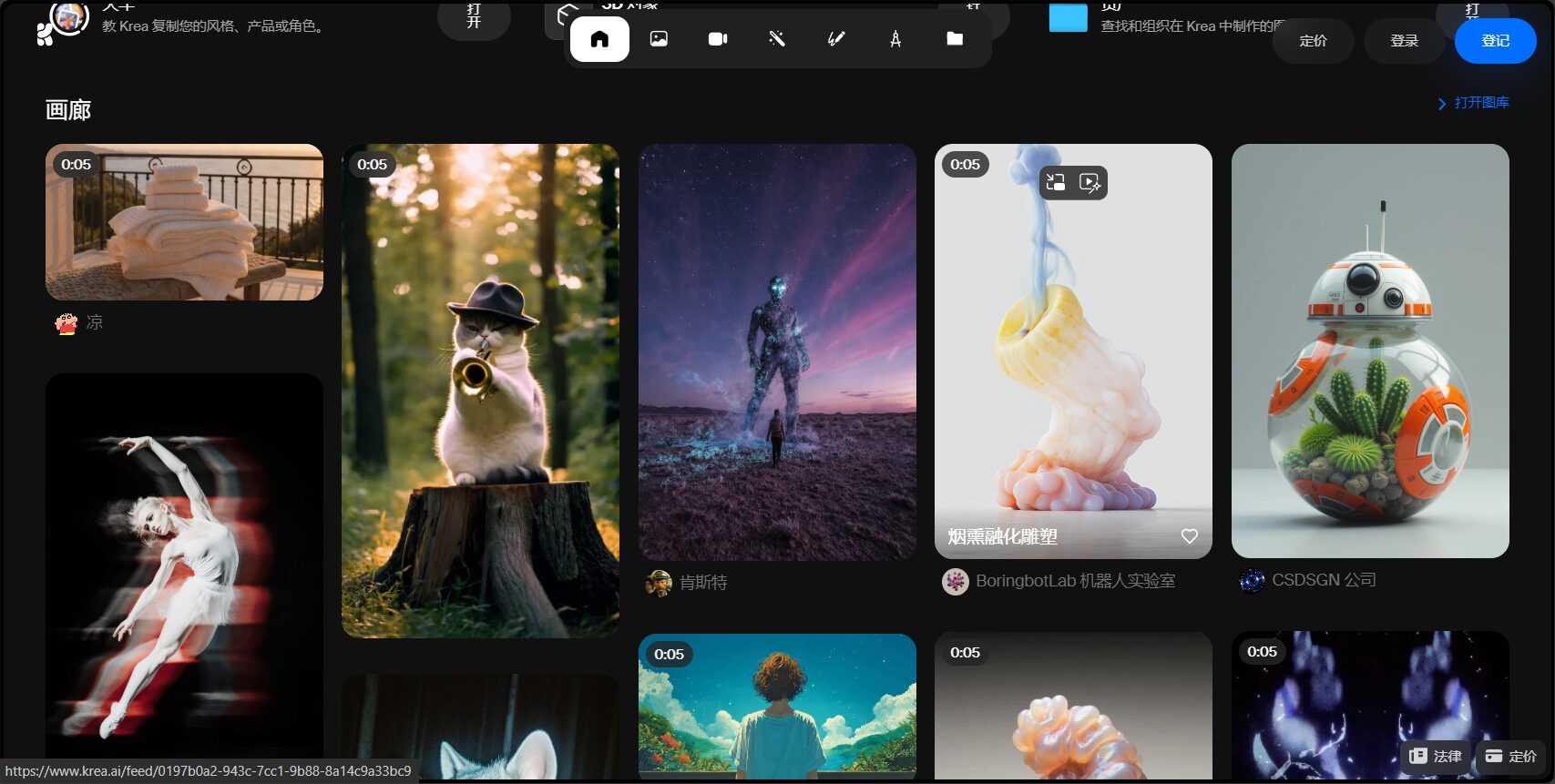Screen dimensions: 1555x784
Task: Click the CSDSGN avatar icon
Action: (x=1252, y=580)
